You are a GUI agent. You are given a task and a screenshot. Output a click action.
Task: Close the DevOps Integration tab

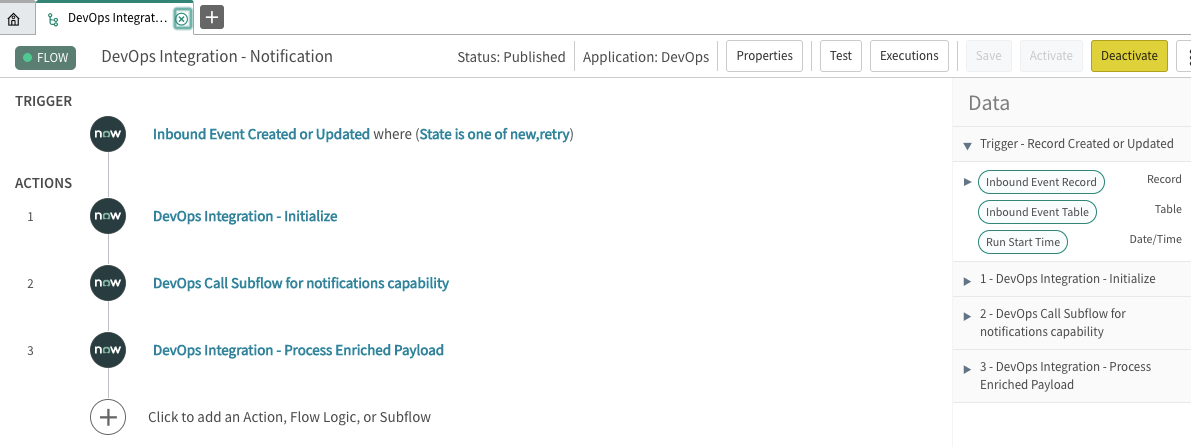(x=182, y=18)
